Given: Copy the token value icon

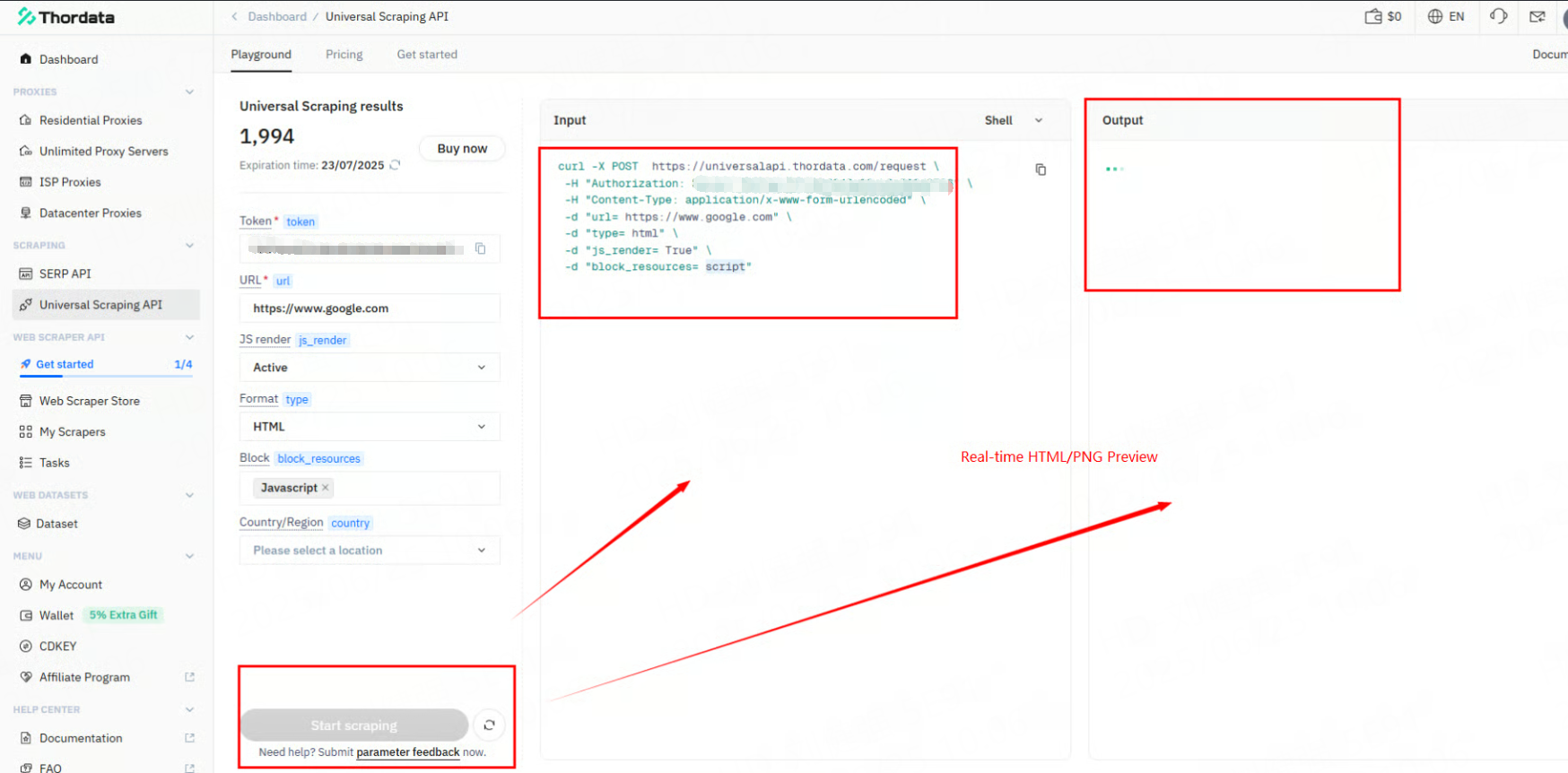Looking at the screenshot, I should click(481, 248).
